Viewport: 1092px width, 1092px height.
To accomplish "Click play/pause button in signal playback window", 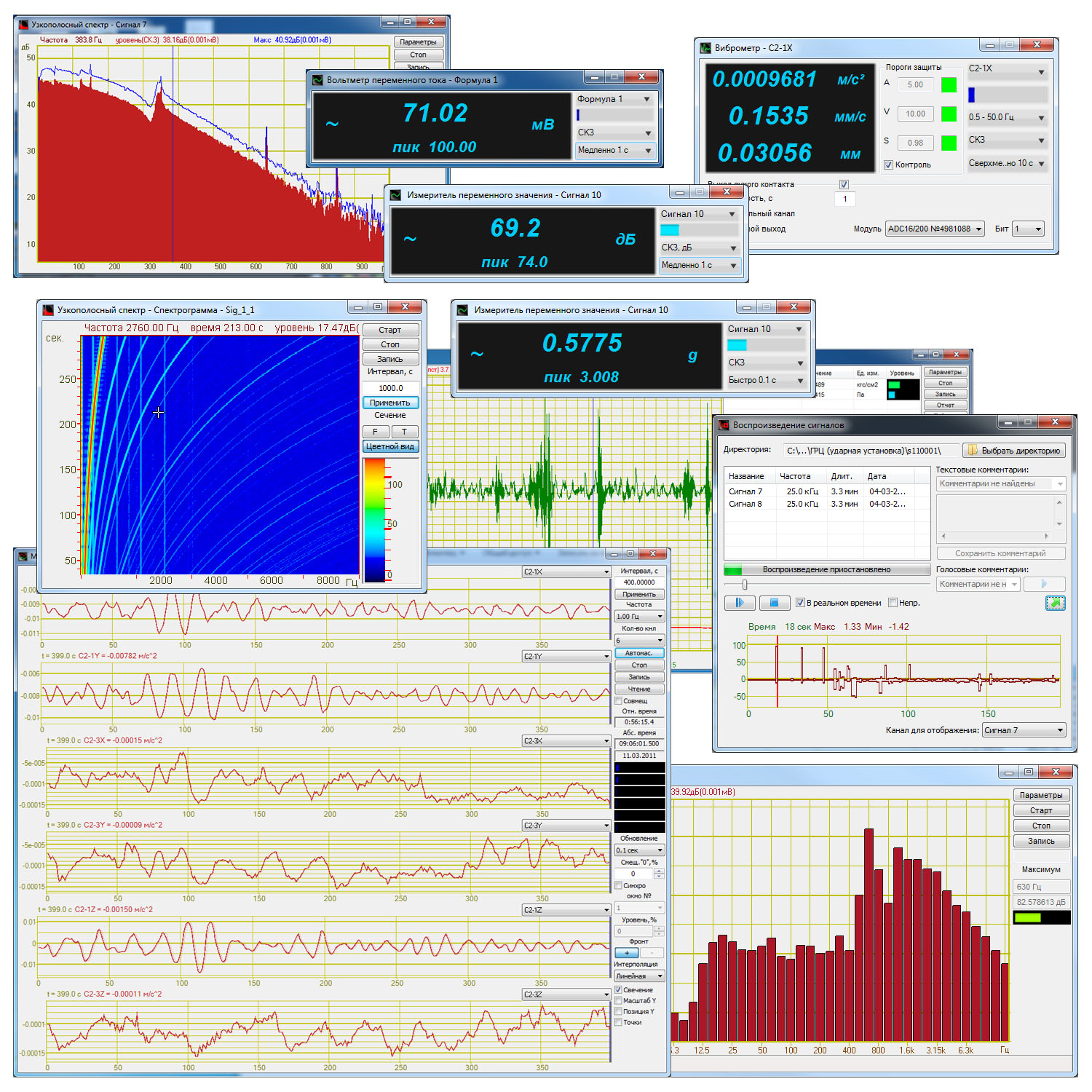I will pyautogui.click(x=739, y=603).
